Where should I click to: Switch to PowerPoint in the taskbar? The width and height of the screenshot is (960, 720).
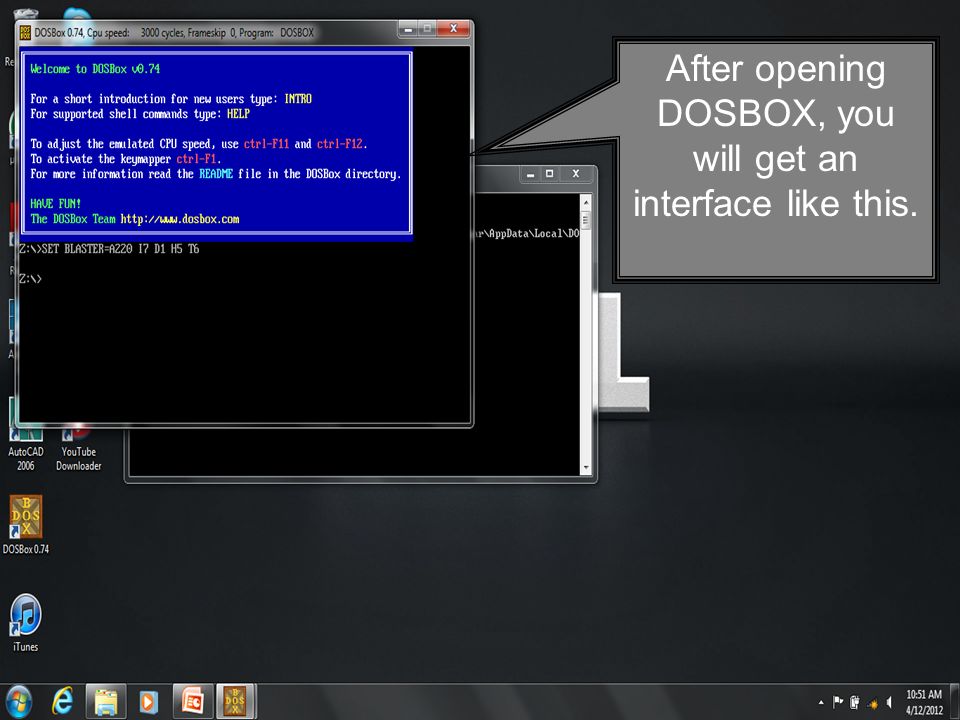tap(193, 702)
